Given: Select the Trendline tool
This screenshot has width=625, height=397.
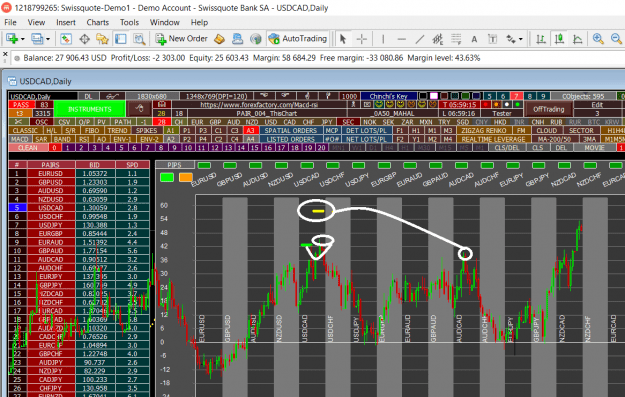Looking at the screenshot, I should click(420, 39).
